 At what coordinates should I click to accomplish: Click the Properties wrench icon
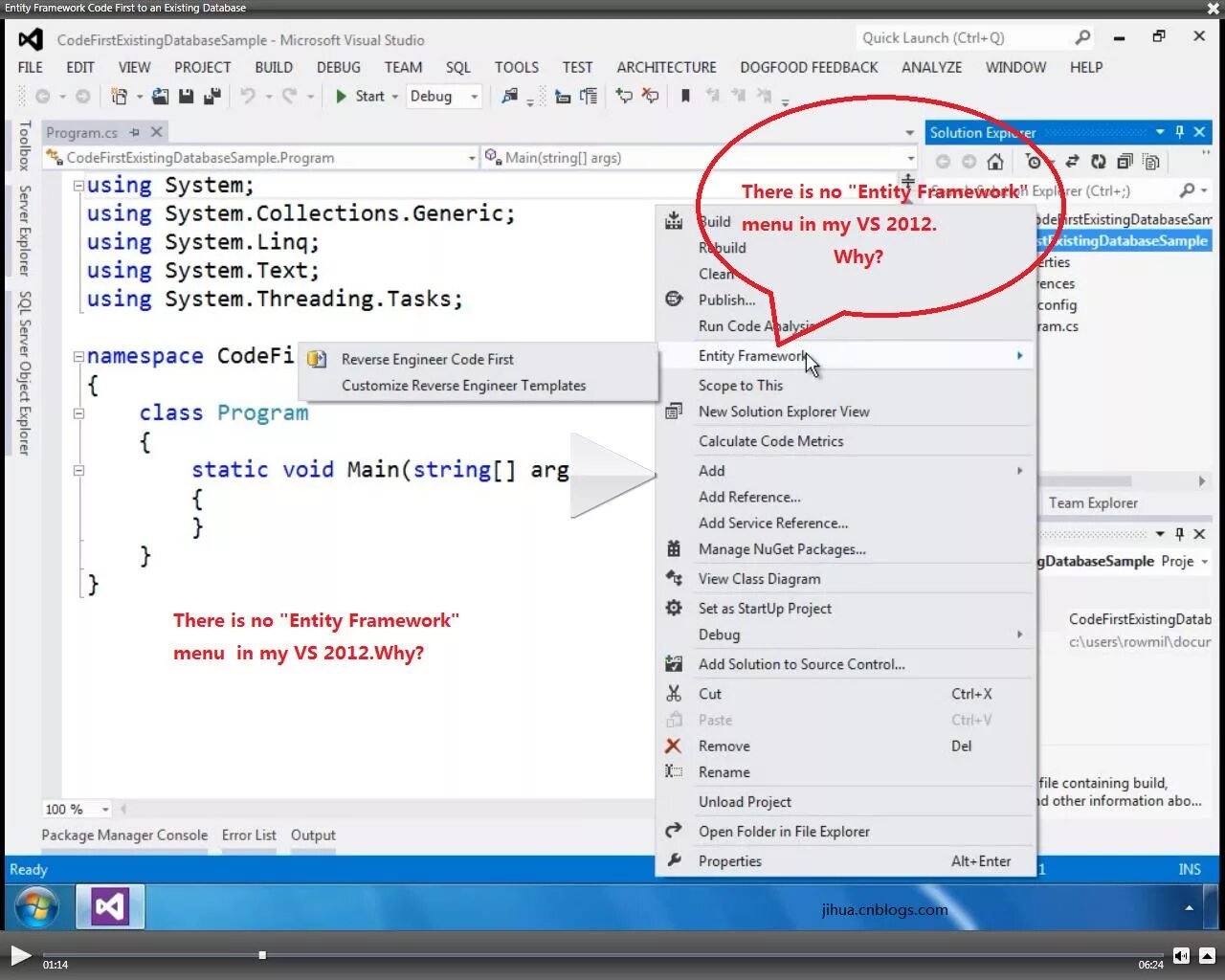coord(674,860)
